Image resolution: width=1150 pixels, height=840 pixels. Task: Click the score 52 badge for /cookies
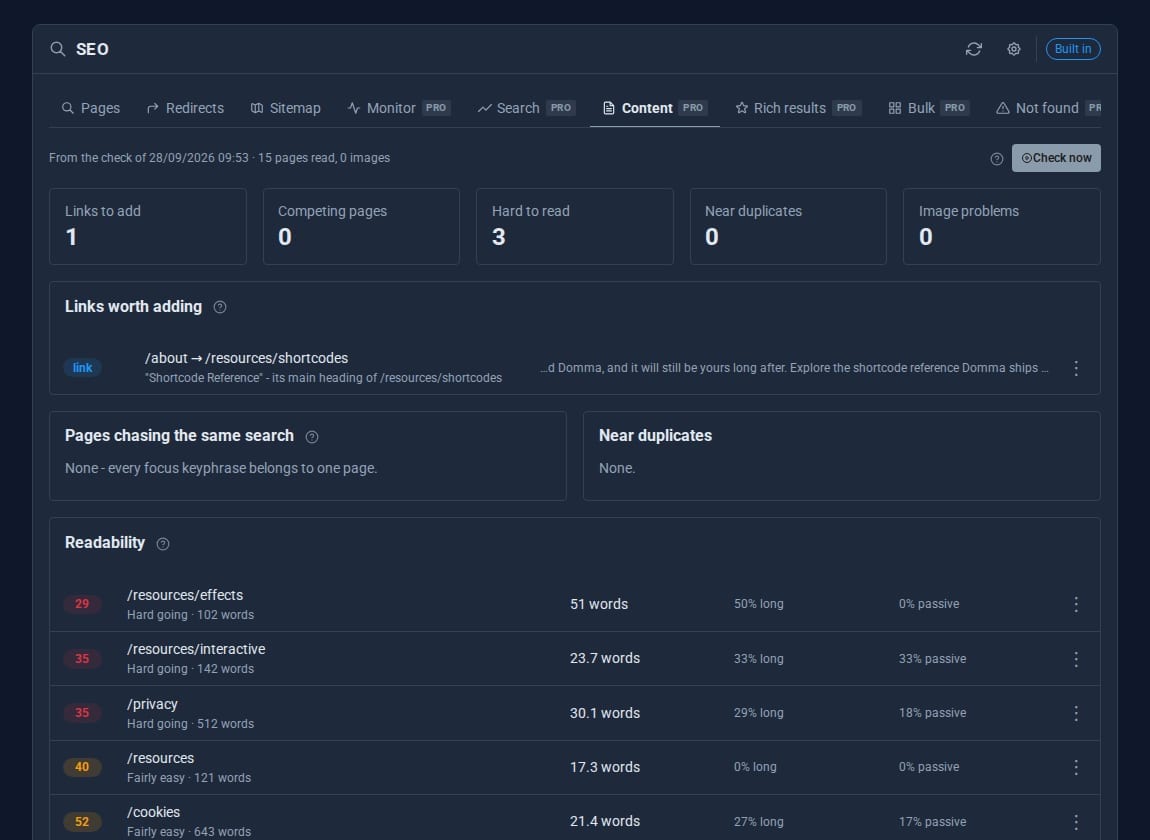pos(82,822)
